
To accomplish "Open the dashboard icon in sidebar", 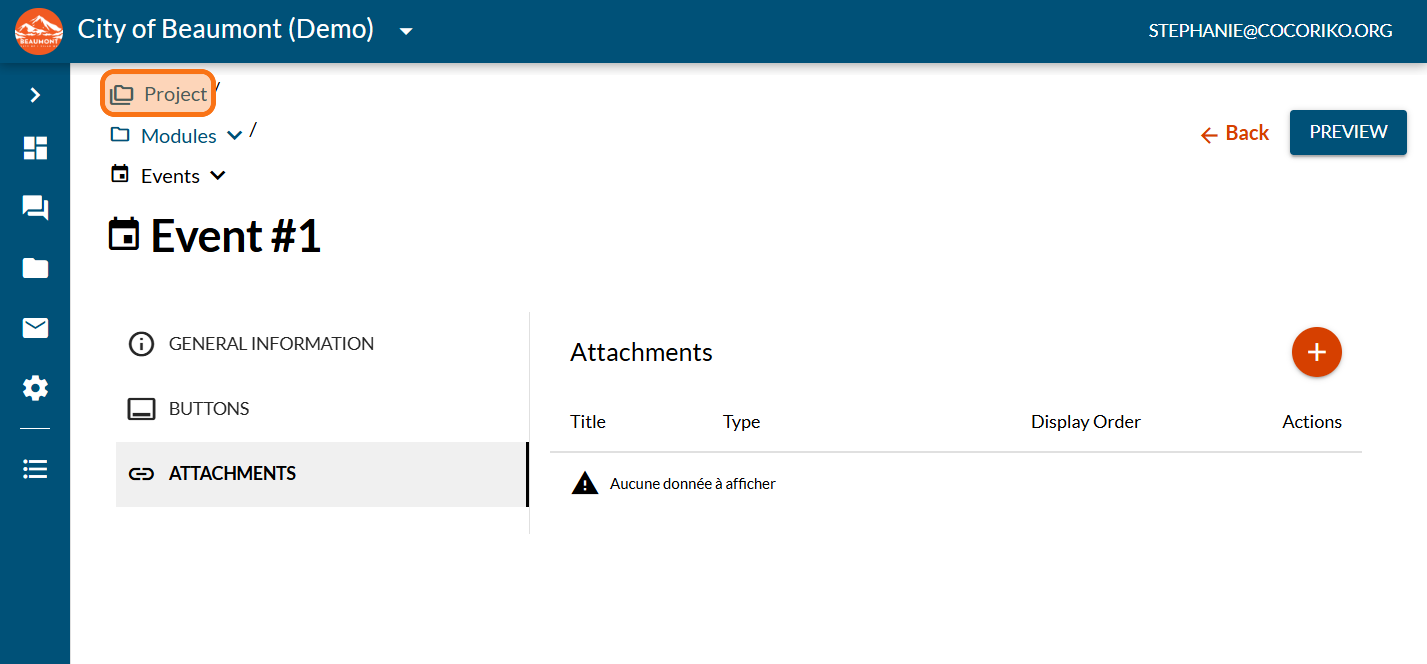I will tap(35, 148).
